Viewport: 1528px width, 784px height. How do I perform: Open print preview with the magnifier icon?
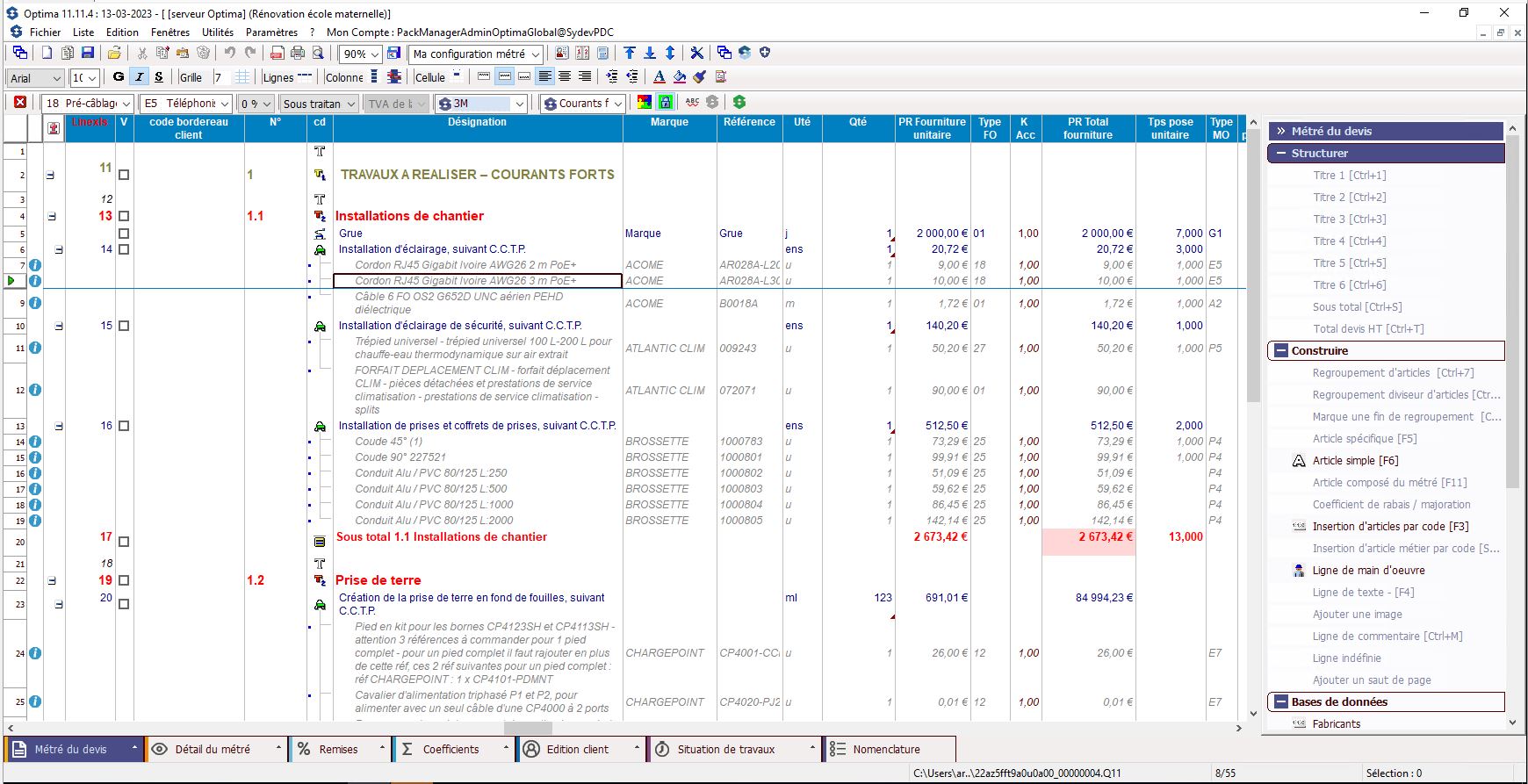tap(318, 54)
